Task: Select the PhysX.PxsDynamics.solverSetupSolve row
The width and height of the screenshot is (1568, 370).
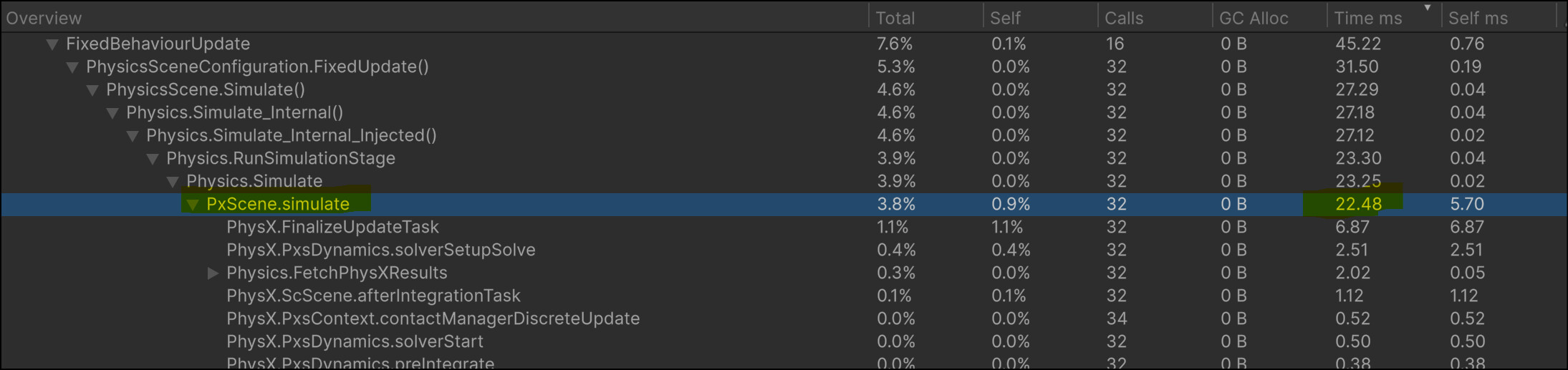Action: click(x=784, y=250)
